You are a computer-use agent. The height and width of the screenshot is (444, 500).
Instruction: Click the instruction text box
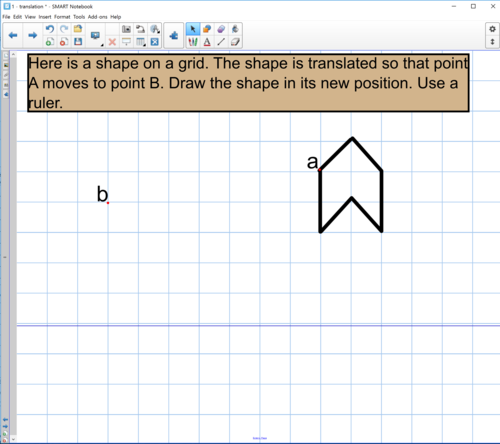coord(248,83)
